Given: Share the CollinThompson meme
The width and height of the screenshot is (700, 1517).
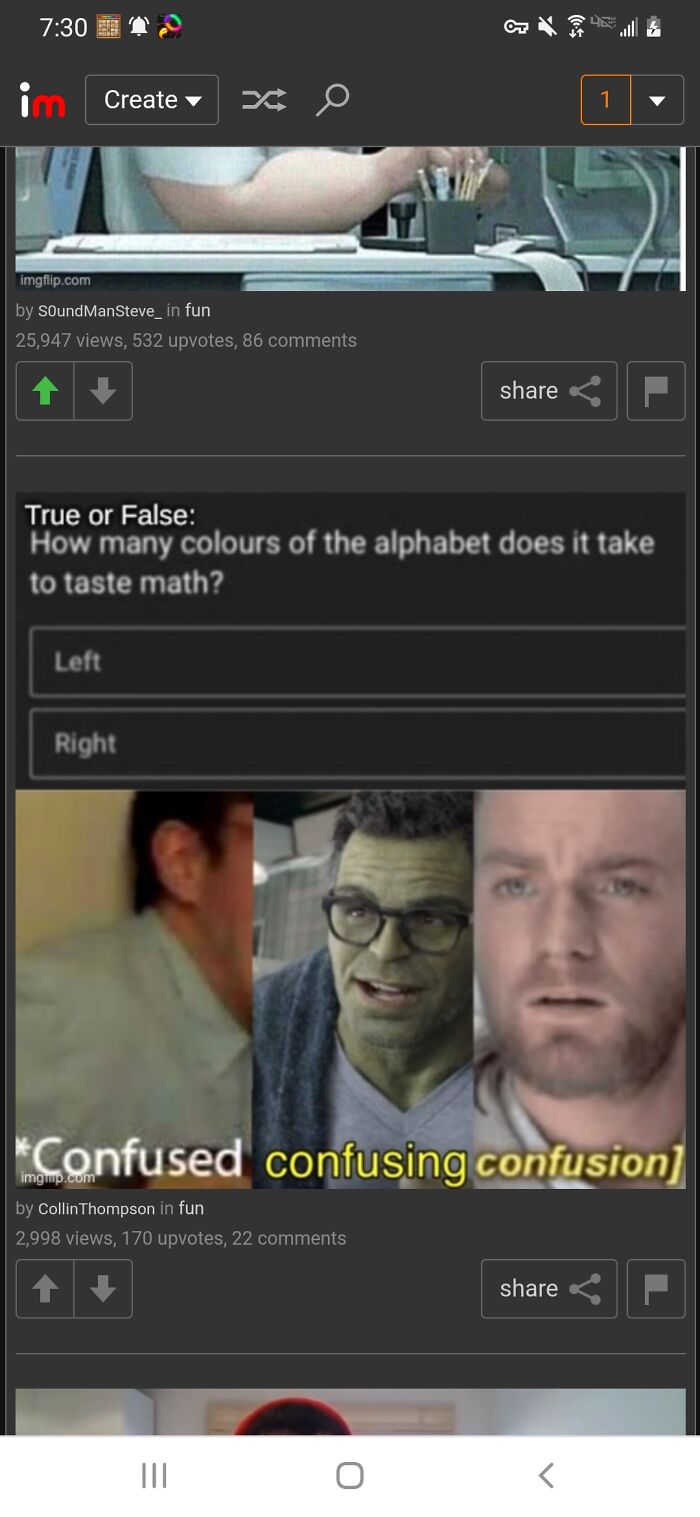Looking at the screenshot, I should tap(549, 1289).
